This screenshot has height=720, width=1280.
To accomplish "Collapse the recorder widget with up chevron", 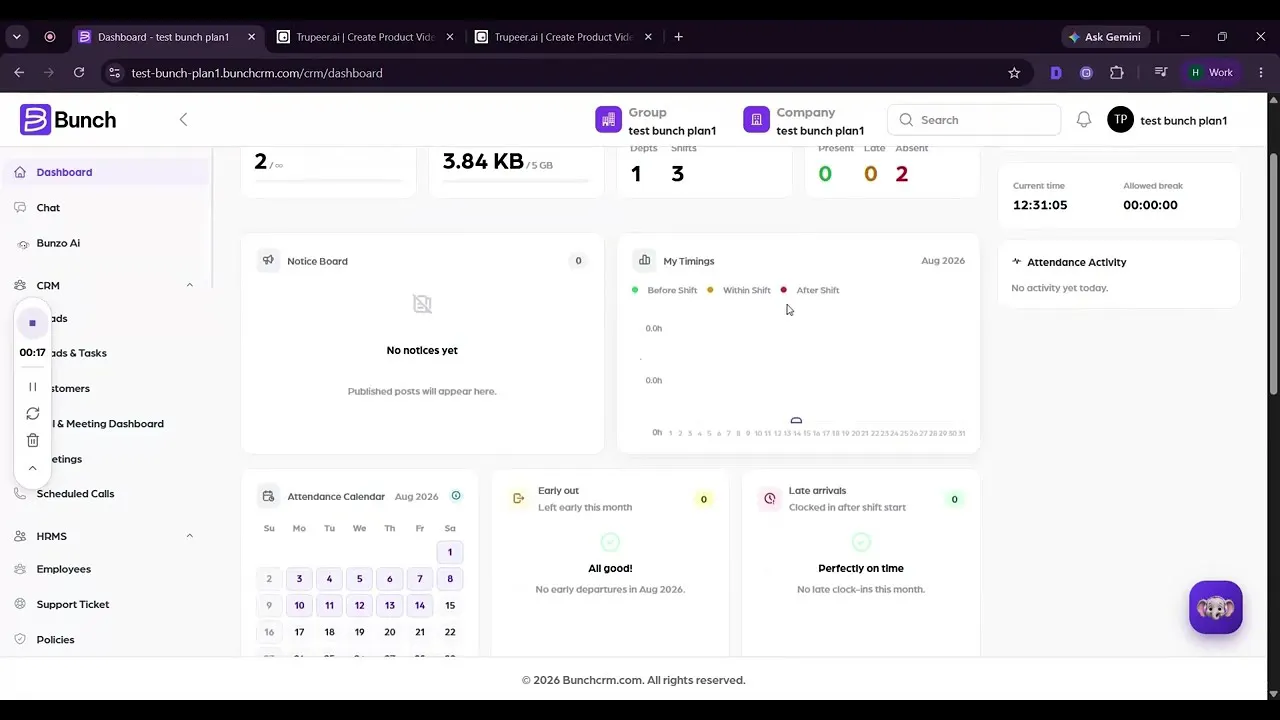I will point(32,468).
